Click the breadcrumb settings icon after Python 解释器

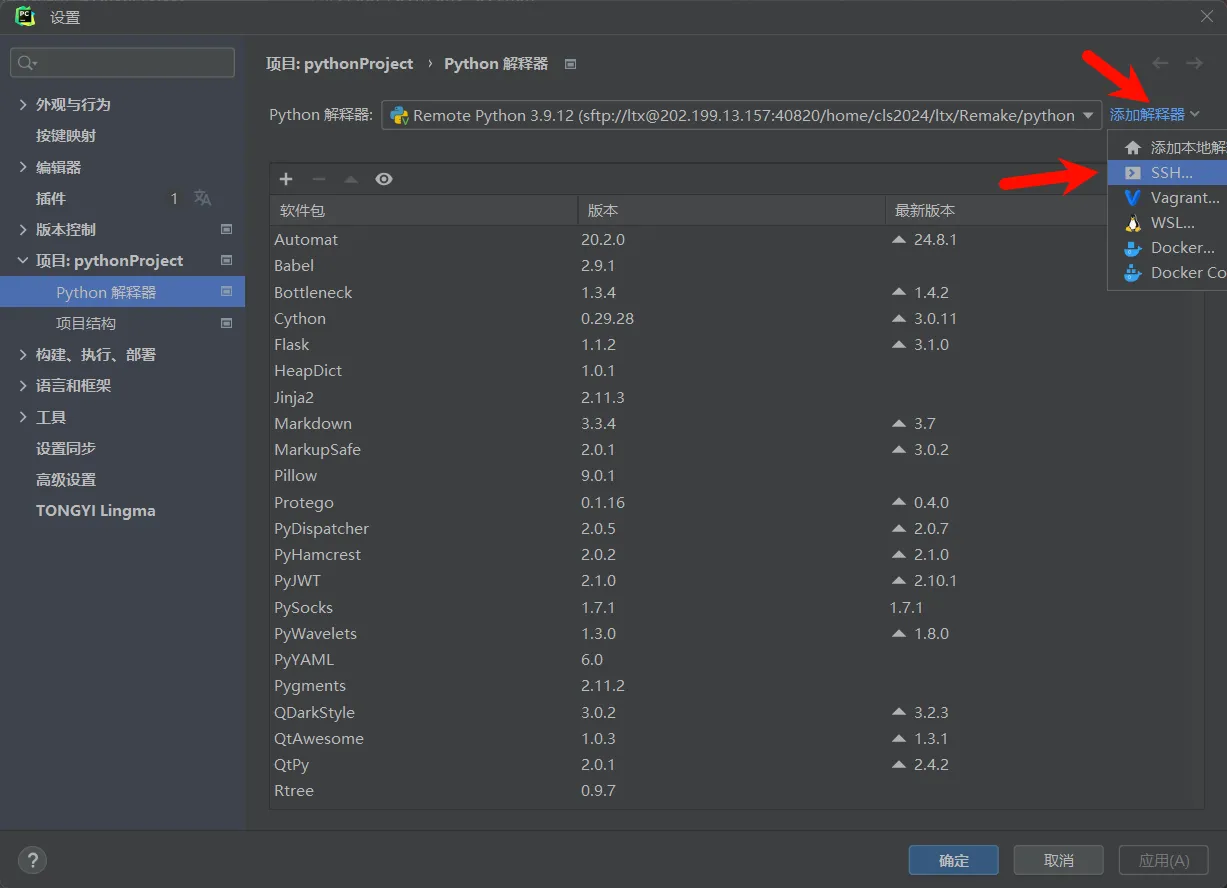pyautogui.click(x=571, y=64)
